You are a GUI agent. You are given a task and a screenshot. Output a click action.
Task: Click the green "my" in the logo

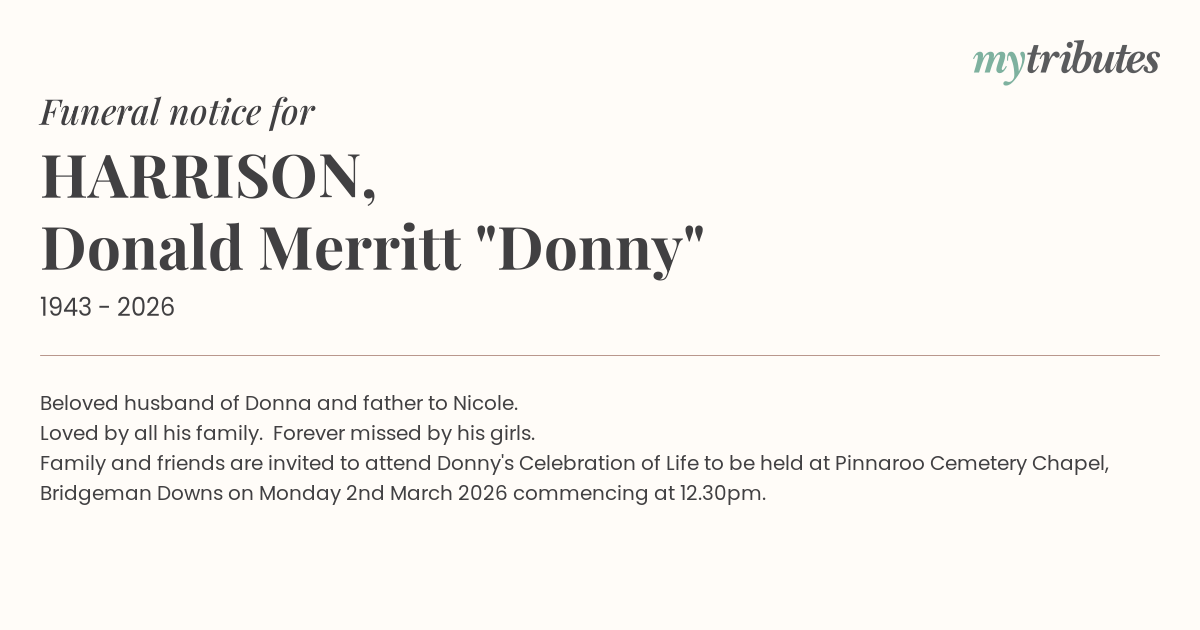pos(999,62)
